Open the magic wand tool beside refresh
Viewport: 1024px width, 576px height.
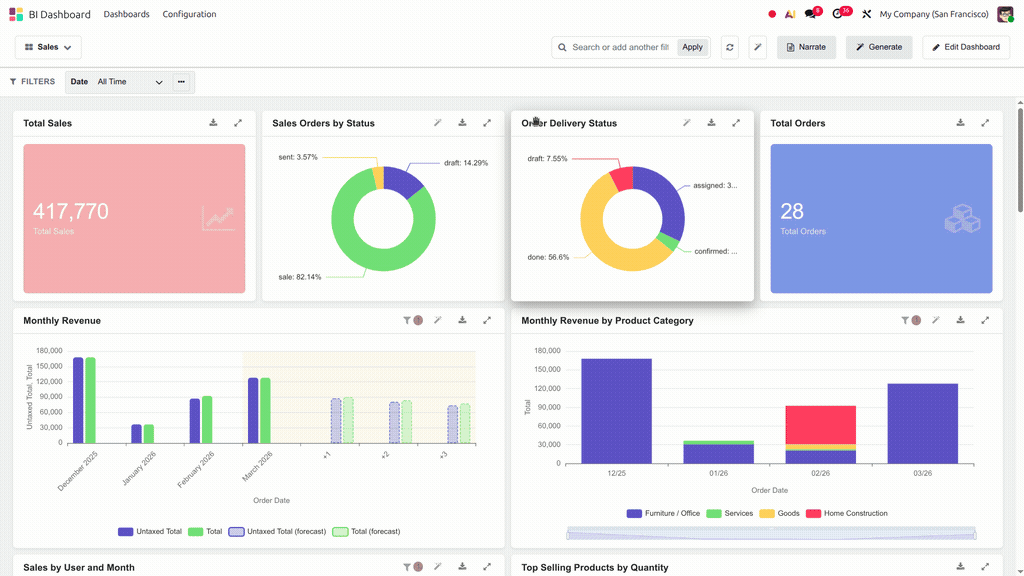point(758,47)
